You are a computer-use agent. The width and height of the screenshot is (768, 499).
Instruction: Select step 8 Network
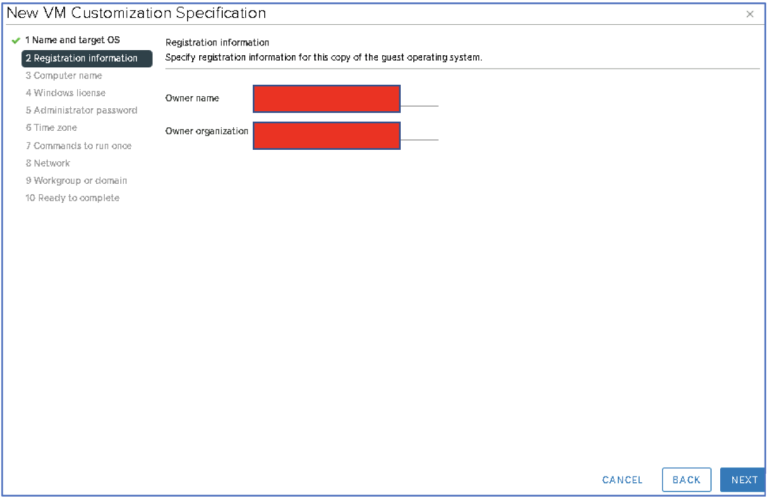48,163
